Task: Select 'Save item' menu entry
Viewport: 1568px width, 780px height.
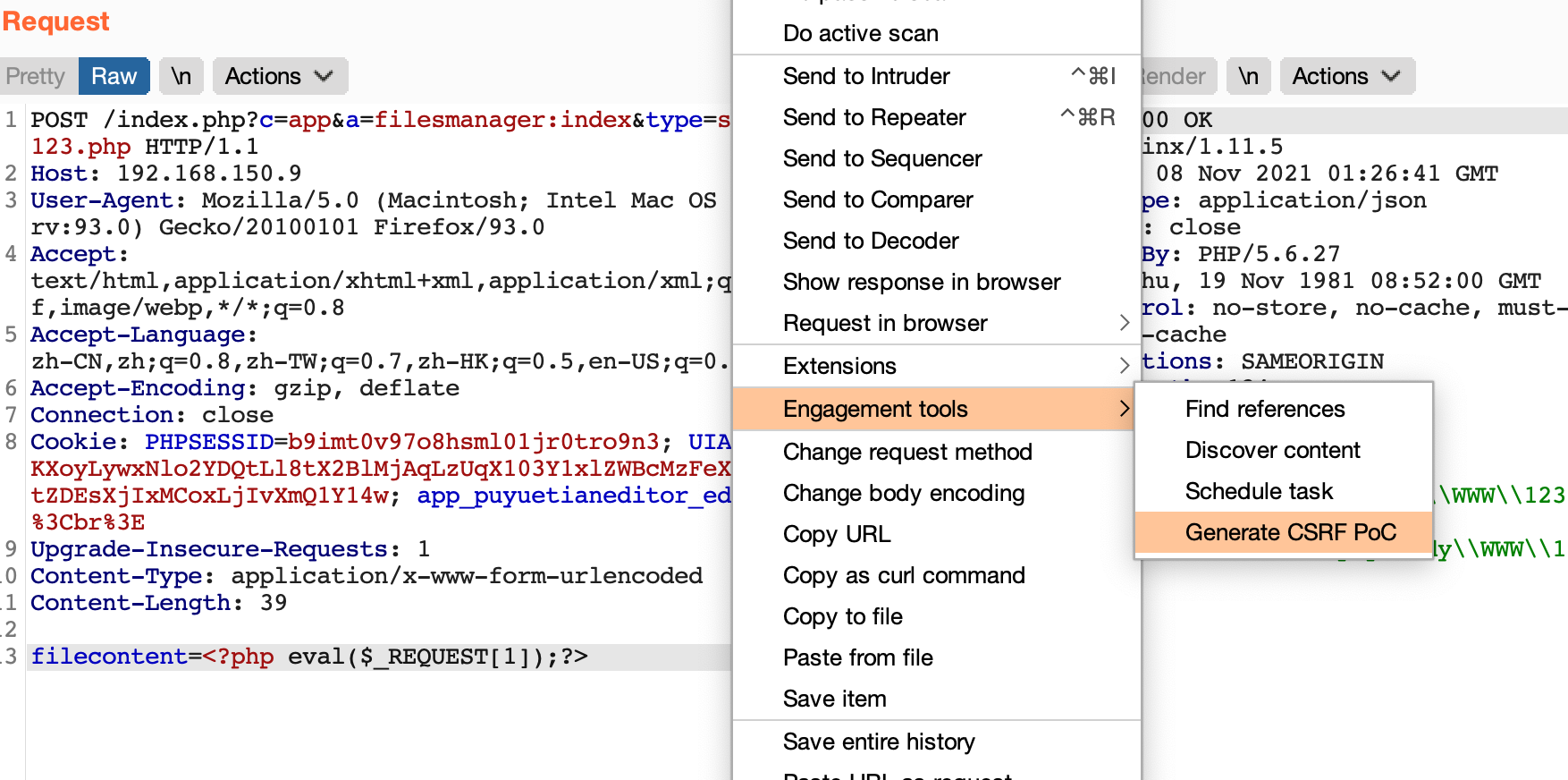Action: click(x=936, y=699)
